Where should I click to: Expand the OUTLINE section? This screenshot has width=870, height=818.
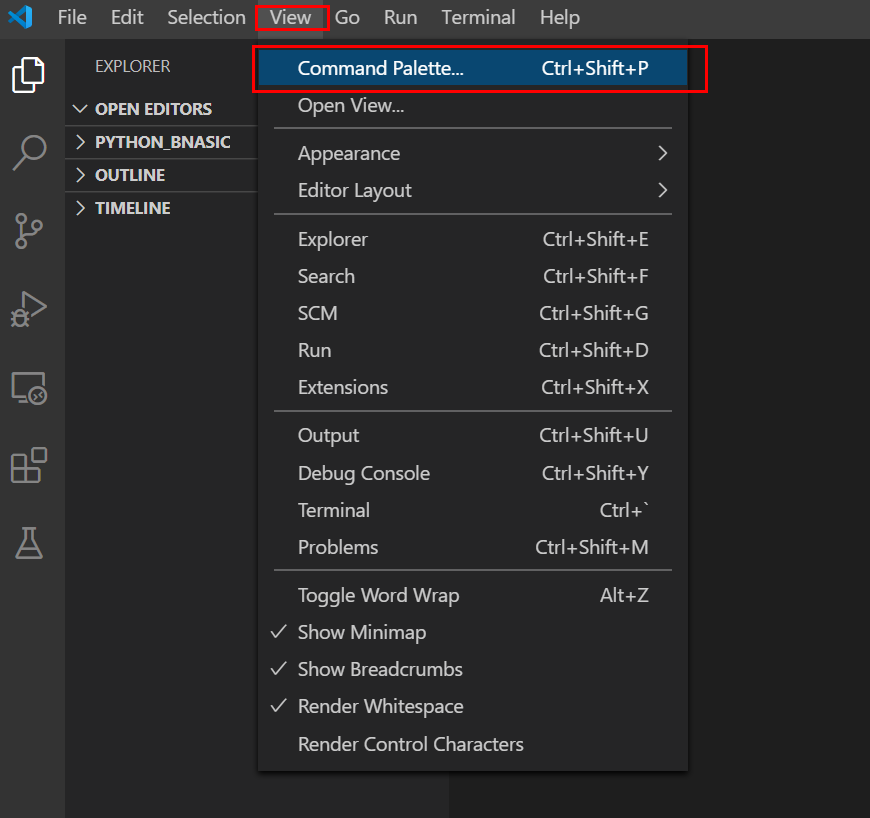(x=130, y=175)
